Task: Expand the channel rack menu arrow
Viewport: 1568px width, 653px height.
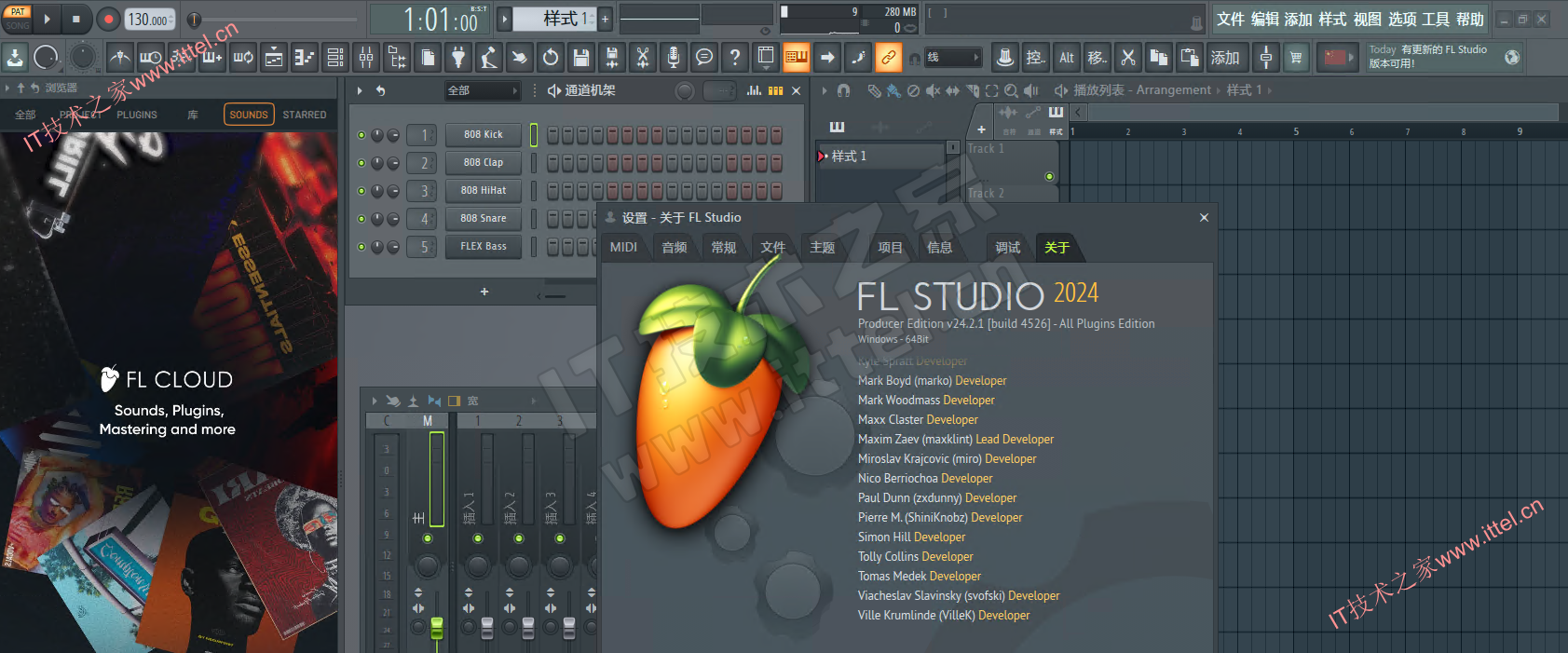Action: tap(360, 90)
